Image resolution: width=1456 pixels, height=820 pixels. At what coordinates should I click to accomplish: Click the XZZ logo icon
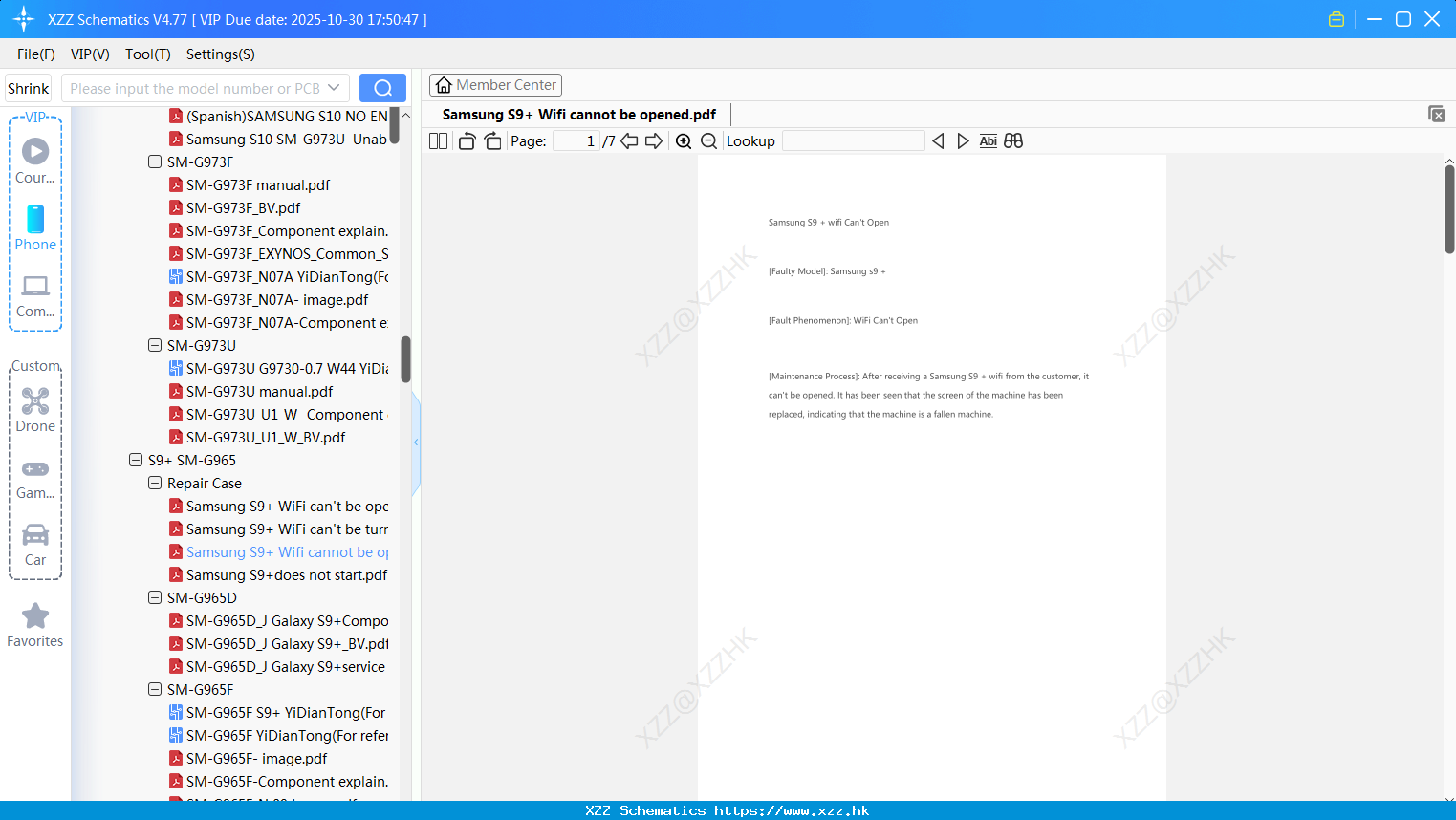tap(24, 19)
